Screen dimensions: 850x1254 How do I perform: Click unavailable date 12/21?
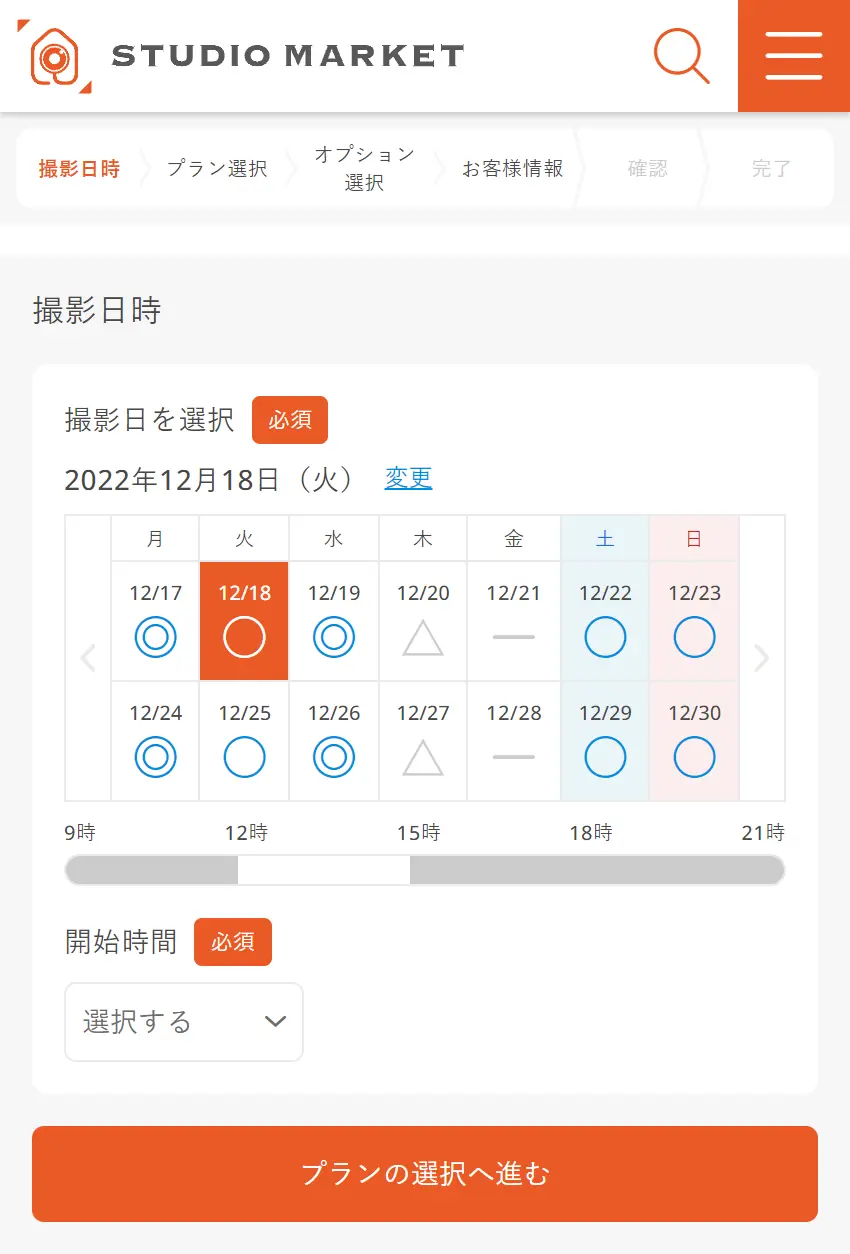514,621
